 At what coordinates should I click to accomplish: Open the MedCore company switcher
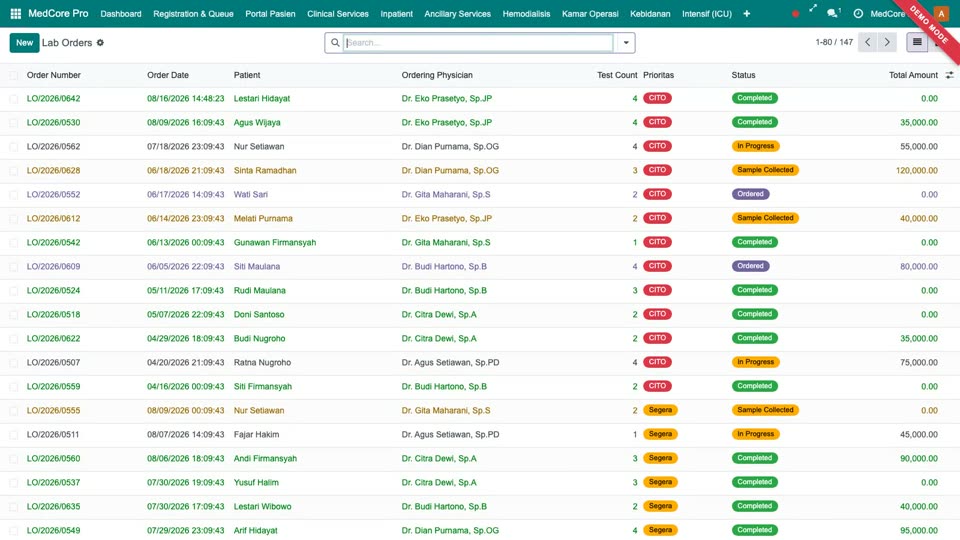888,13
